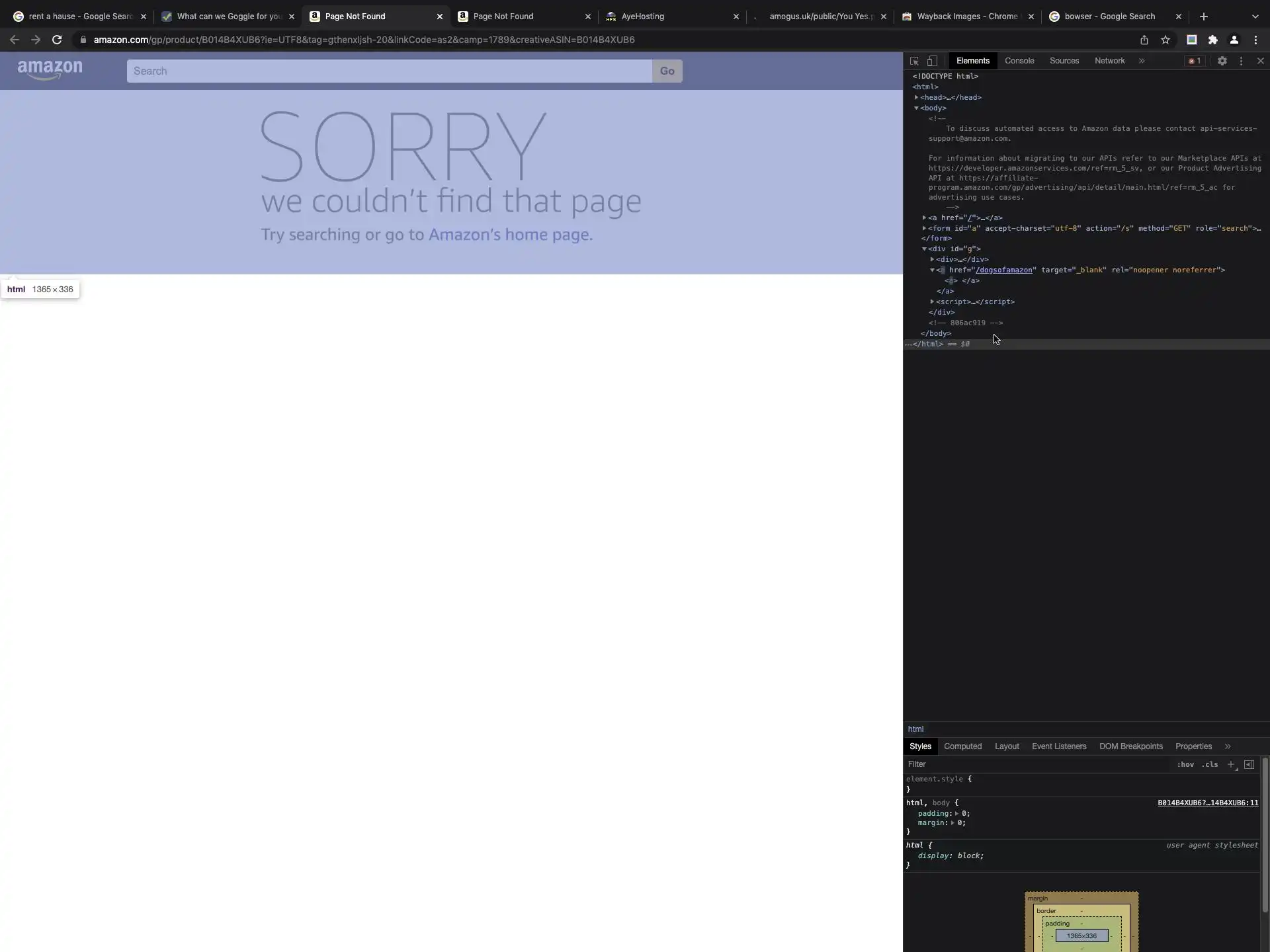Bookmark this page with the star icon

tap(1165, 40)
